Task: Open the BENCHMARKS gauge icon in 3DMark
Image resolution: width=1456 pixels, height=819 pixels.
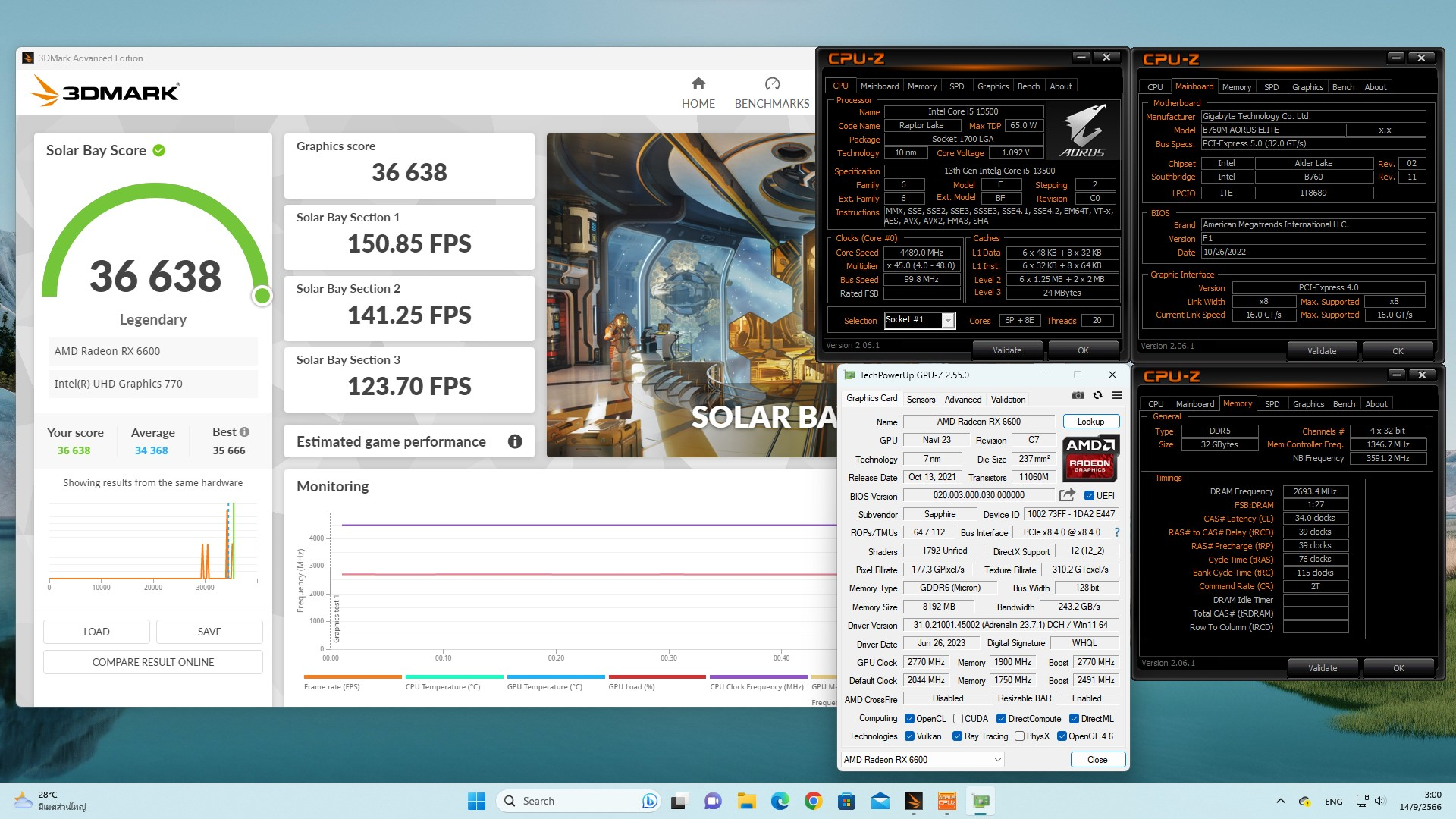Action: pyautogui.click(x=772, y=83)
